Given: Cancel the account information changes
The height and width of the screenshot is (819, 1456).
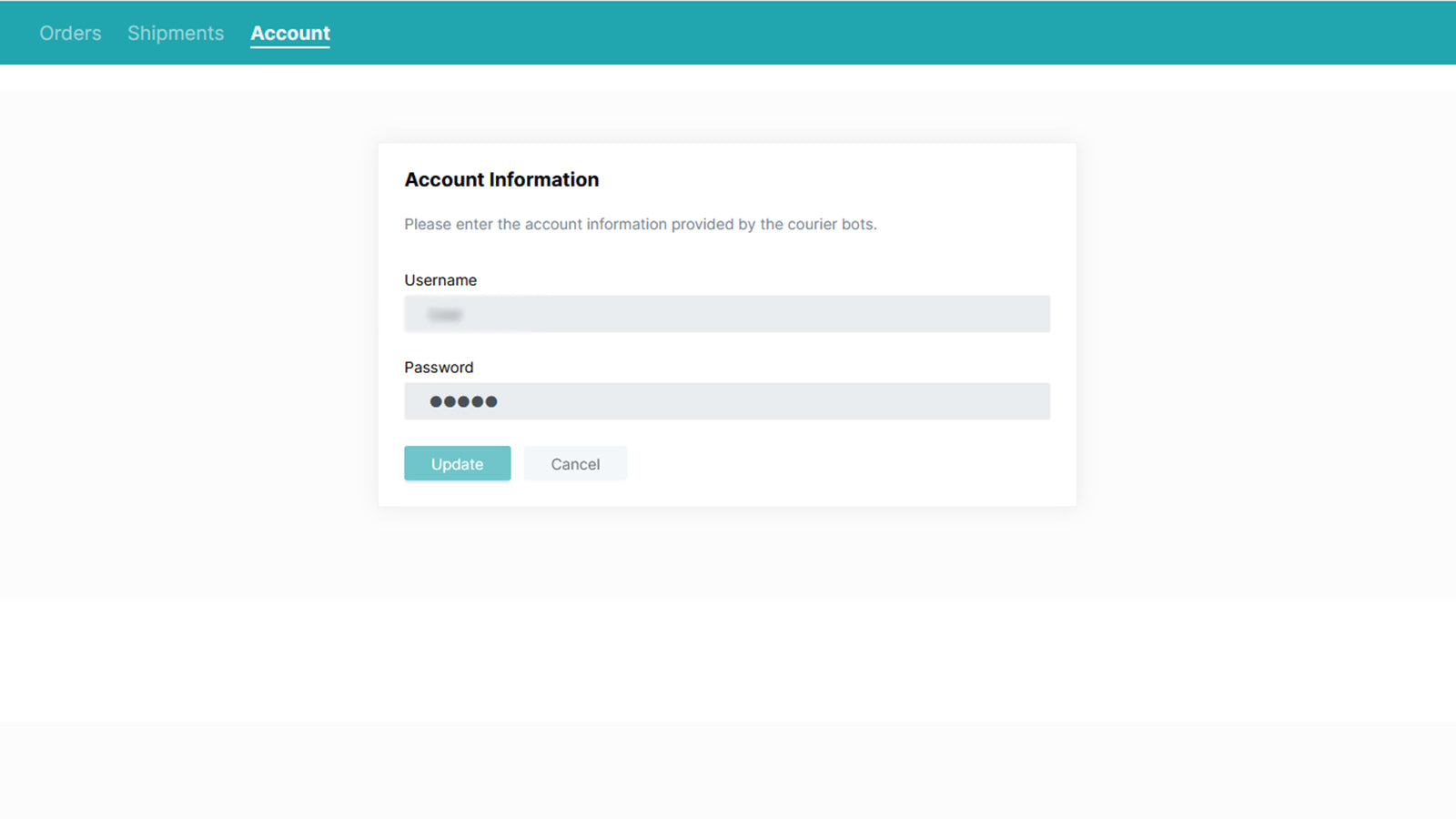Looking at the screenshot, I should [575, 463].
